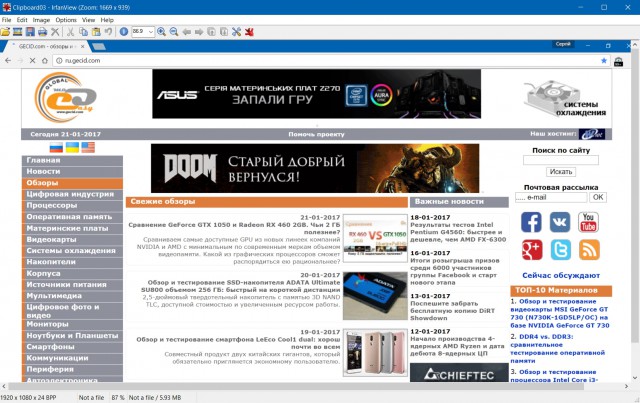
Task: Select the GECID.com browser tab
Action: [45, 47]
